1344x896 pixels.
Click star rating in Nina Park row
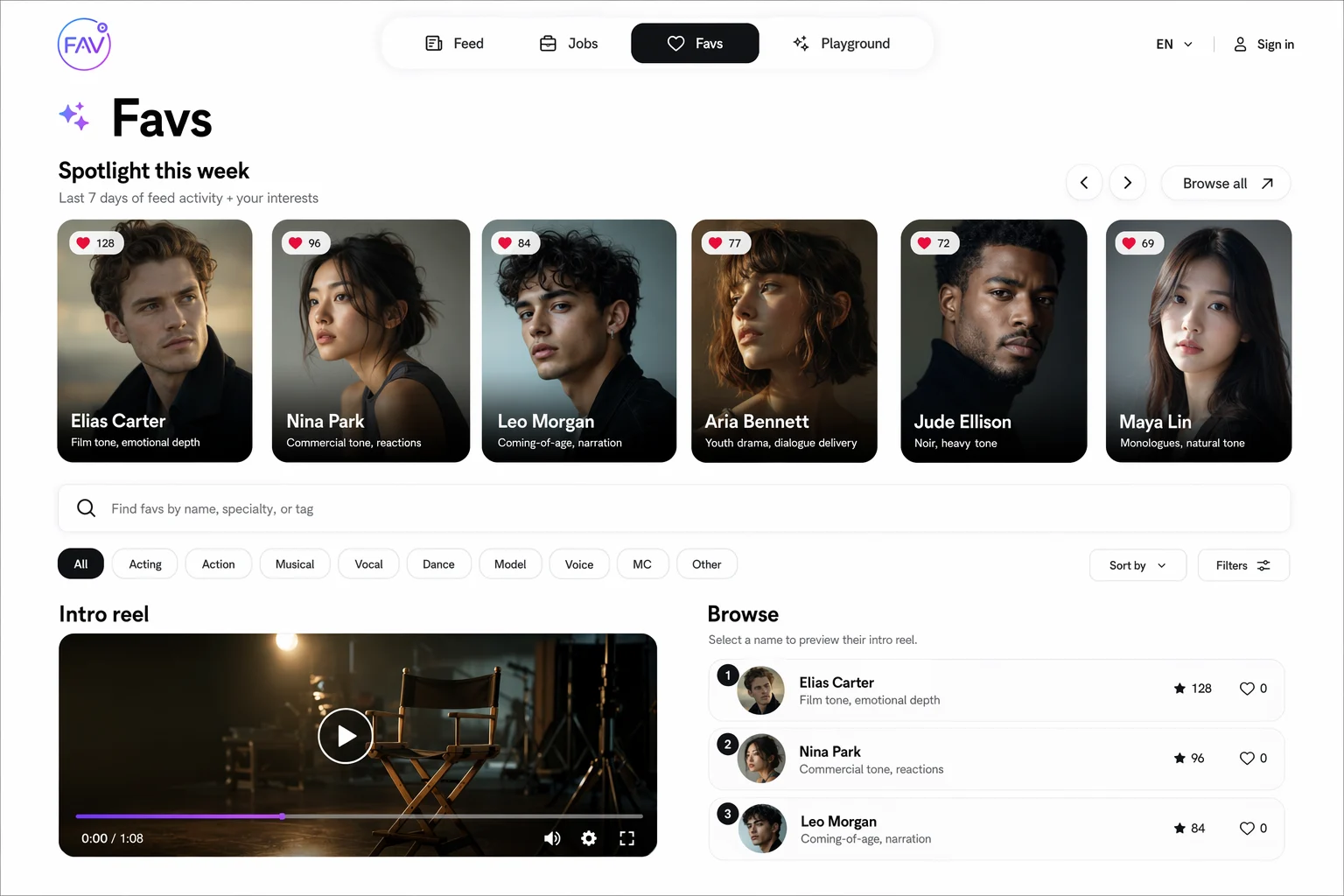pos(1189,758)
